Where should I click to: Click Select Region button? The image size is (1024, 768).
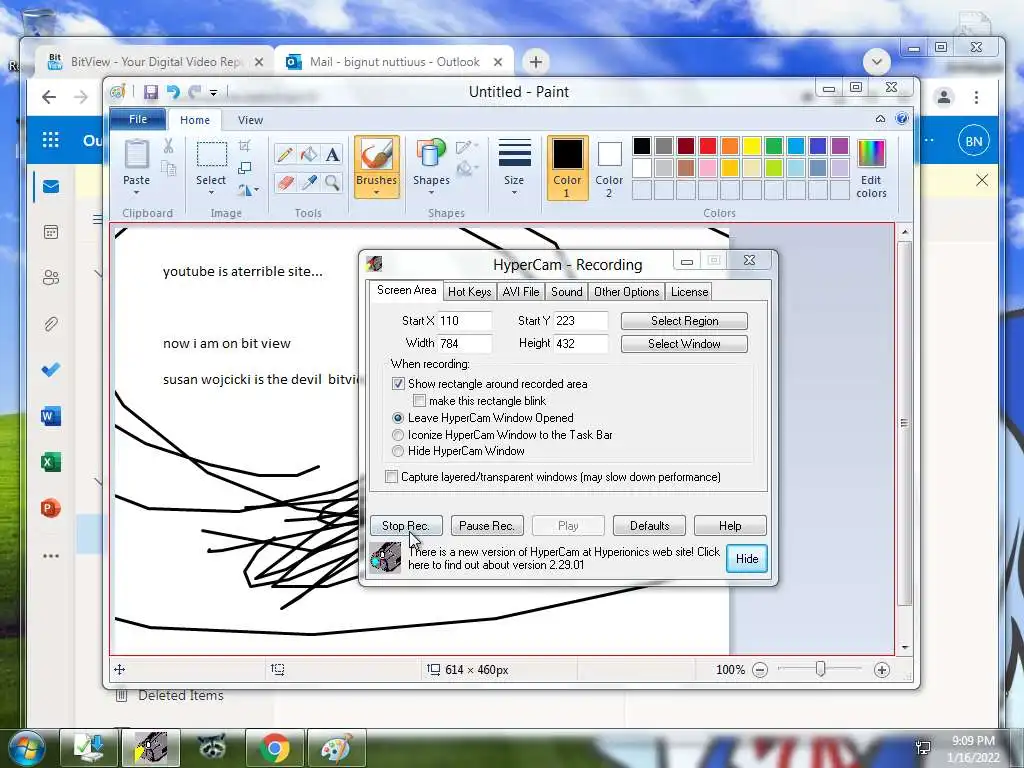pos(684,321)
